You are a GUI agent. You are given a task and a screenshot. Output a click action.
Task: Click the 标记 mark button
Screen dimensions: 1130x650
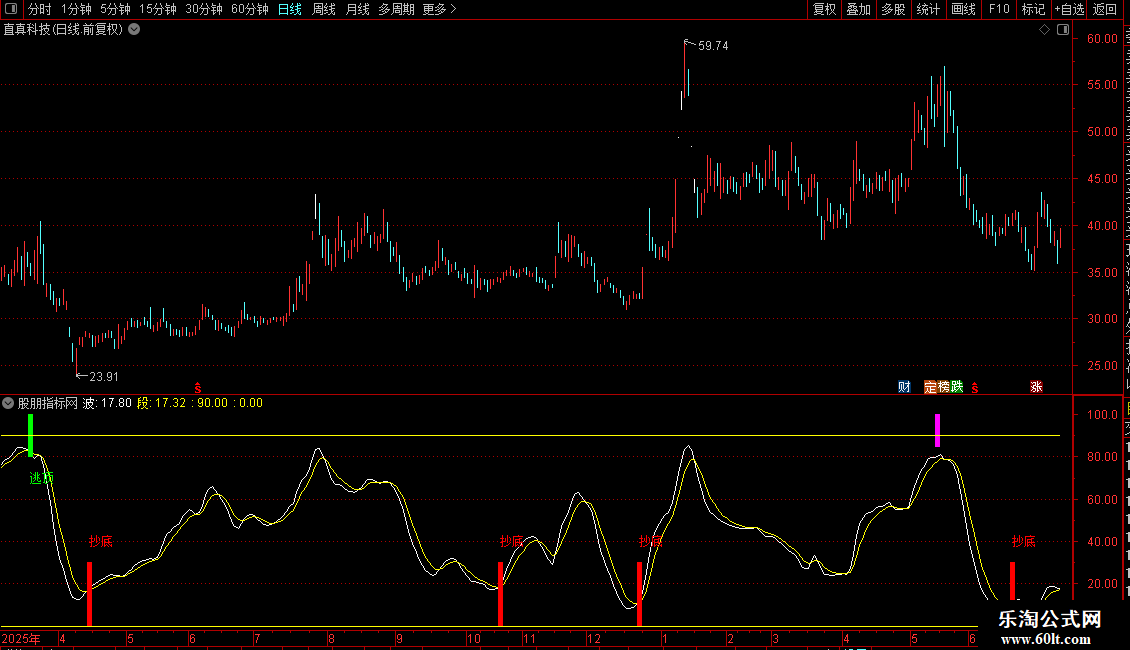(1033, 9)
